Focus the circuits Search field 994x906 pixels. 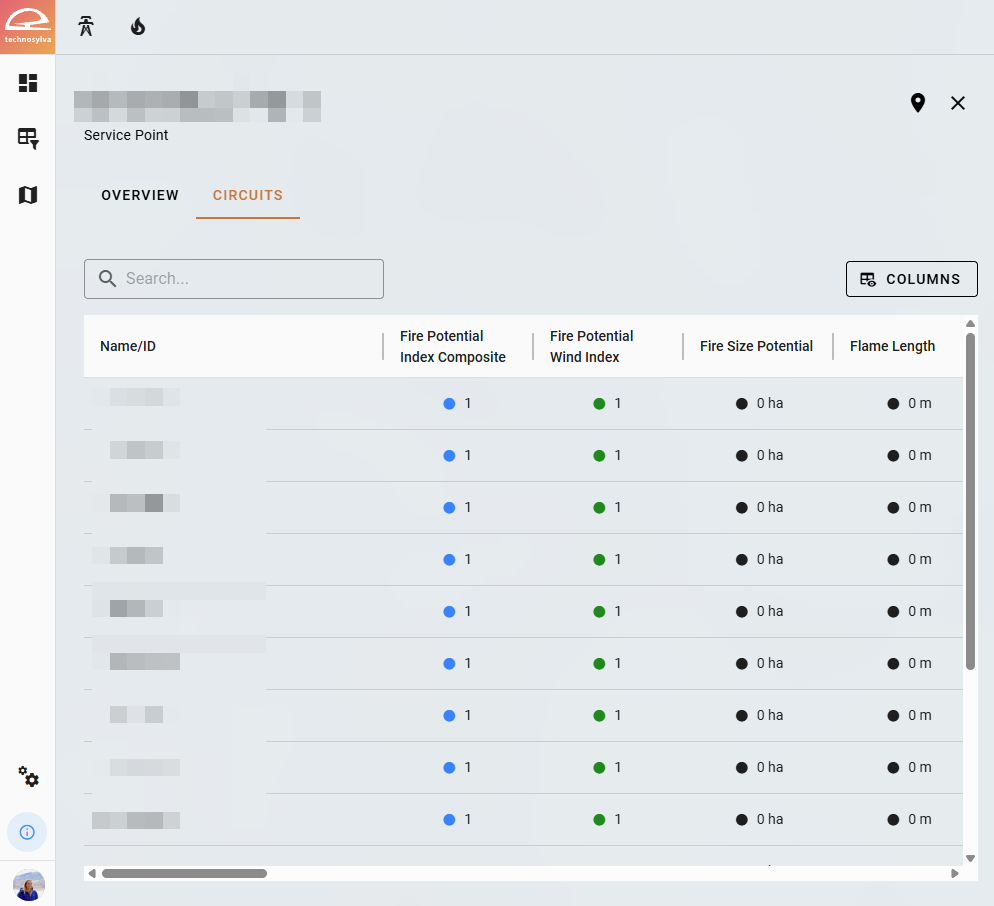[x=234, y=279]
